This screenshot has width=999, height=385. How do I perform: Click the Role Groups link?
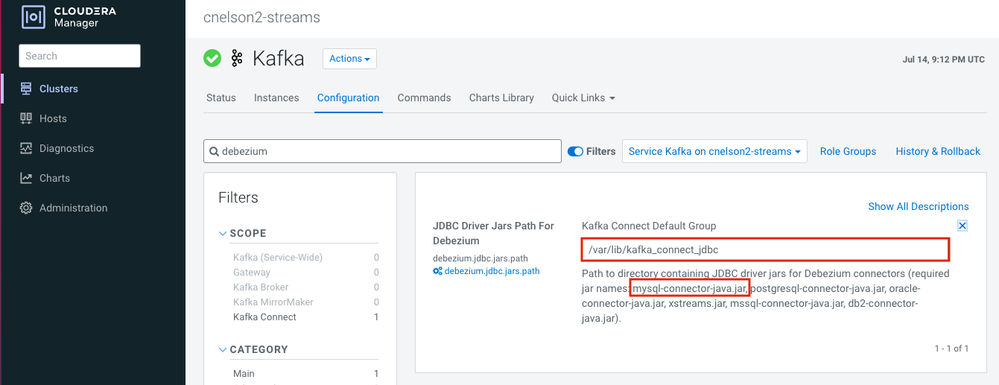click(x=848, y=151)
